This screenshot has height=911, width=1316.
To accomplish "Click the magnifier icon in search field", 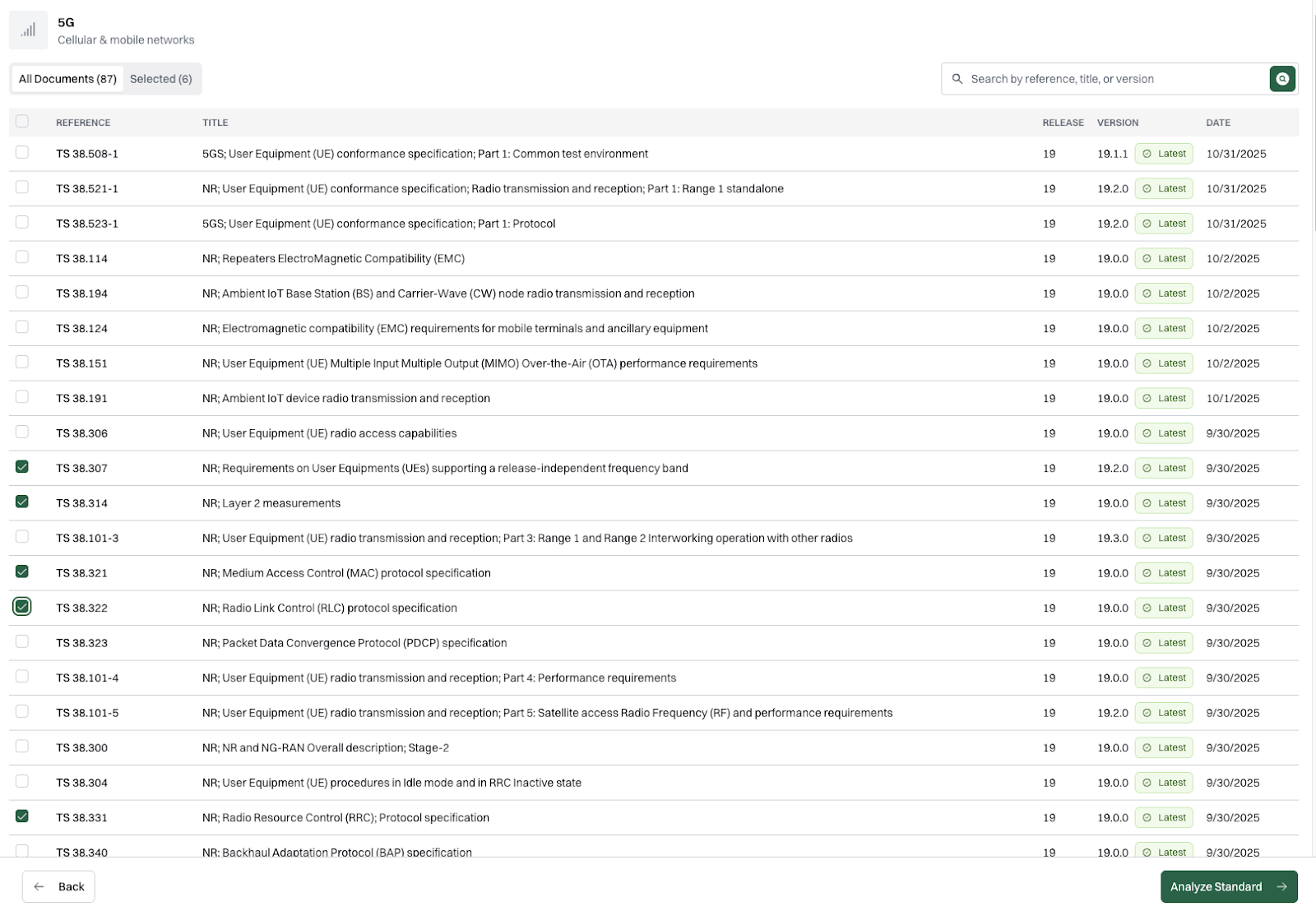I will coord(957,79).
